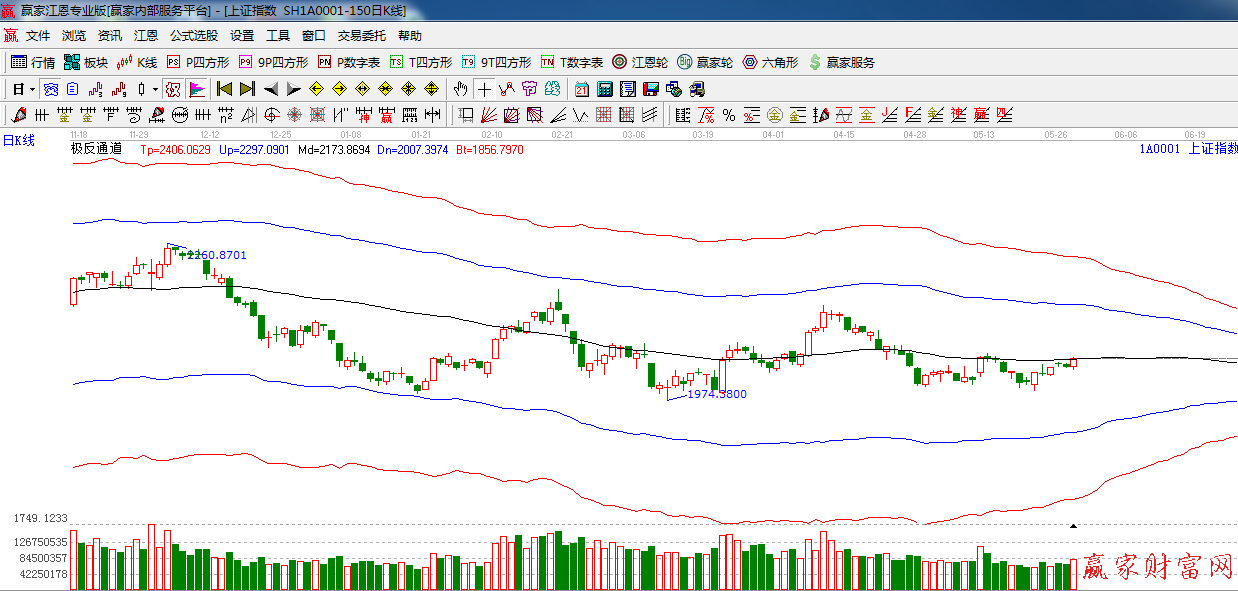This screenshot has height=591, width=1238.
Task: Toggle the 权 (rights adjustment) button
Action: [x=173, y=89]
